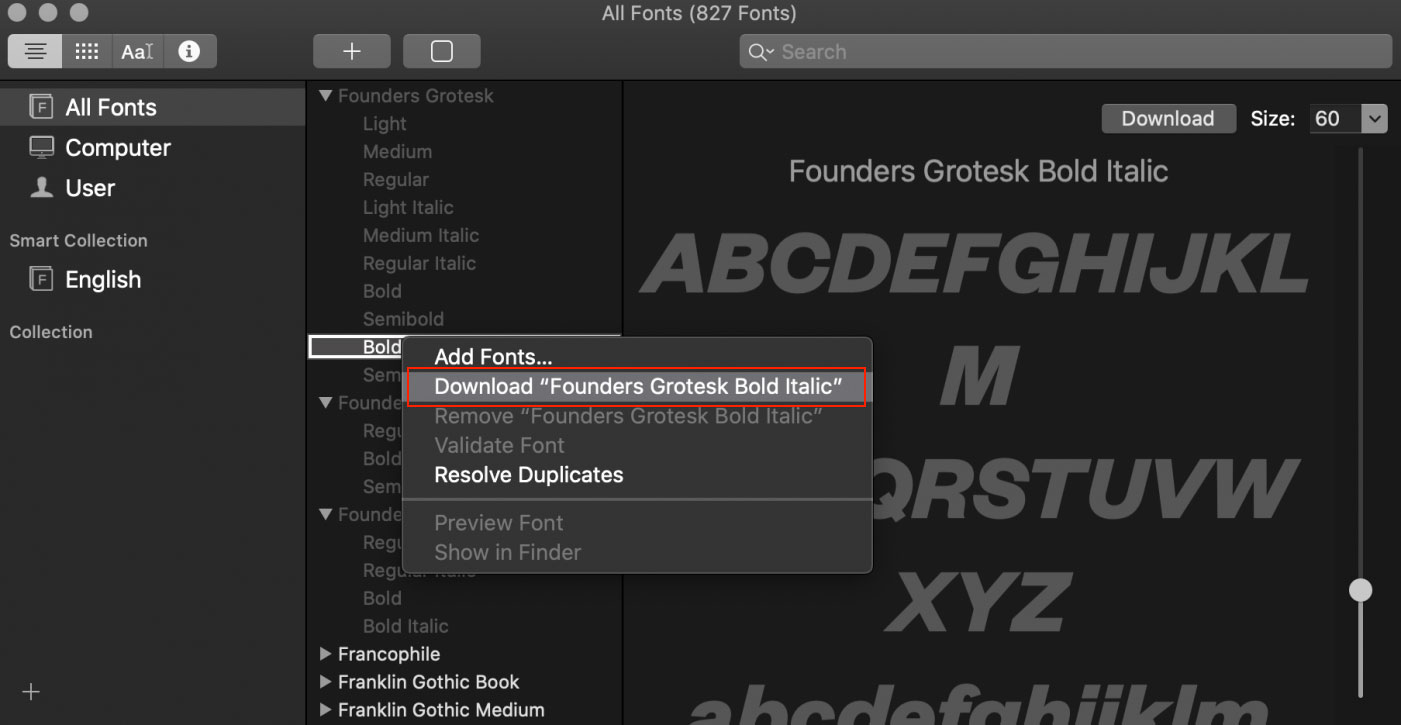Click Preview Font menu item
Image resolution: width=1401 pixels, height=725 pixels.
pyautogui.click(x=637, y=523)
